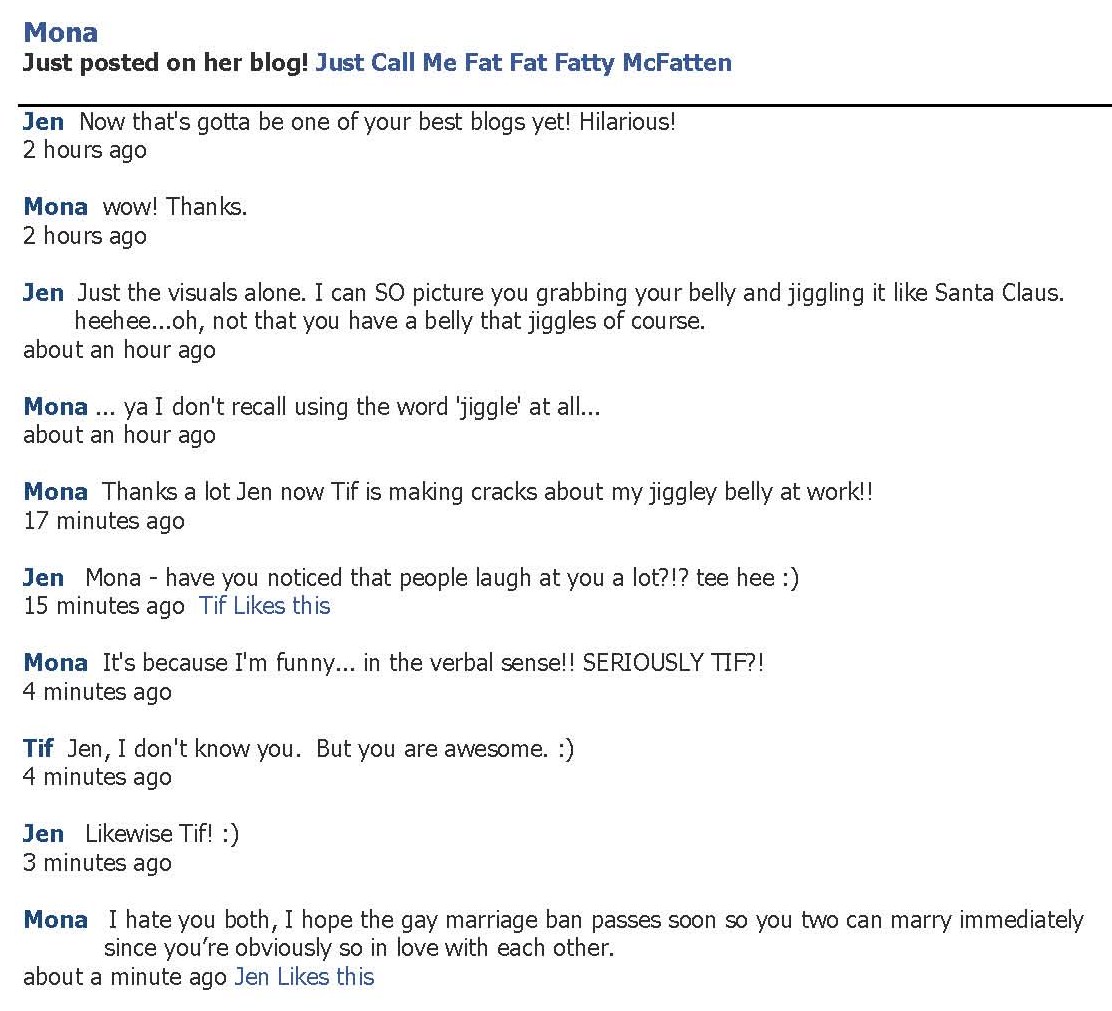Click the '15 minutes ago' timestamp
This screenshot has height=1011, width=1112.
(103, 606)
